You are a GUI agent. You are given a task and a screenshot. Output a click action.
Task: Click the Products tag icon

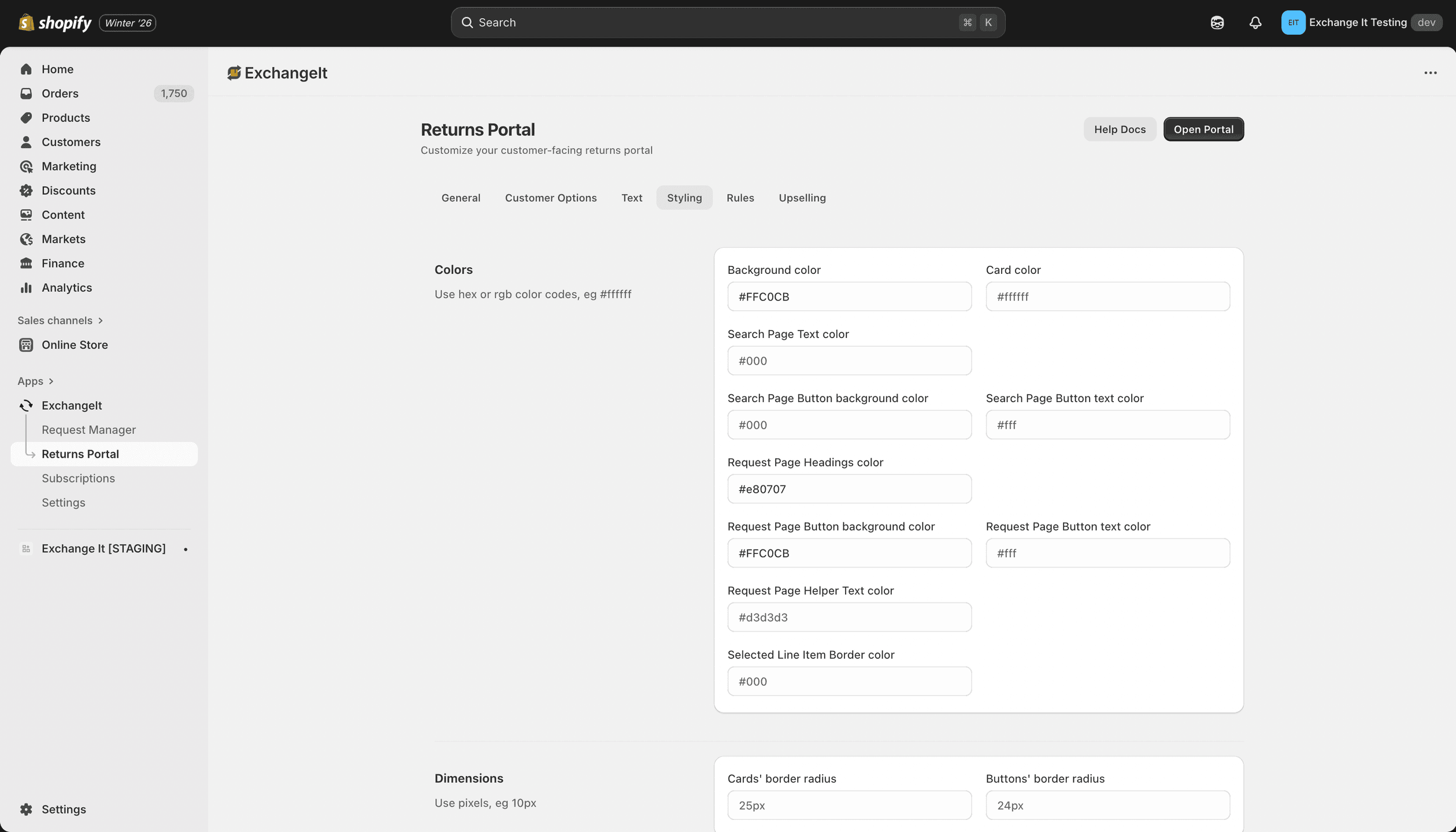(x=26, y=118)
